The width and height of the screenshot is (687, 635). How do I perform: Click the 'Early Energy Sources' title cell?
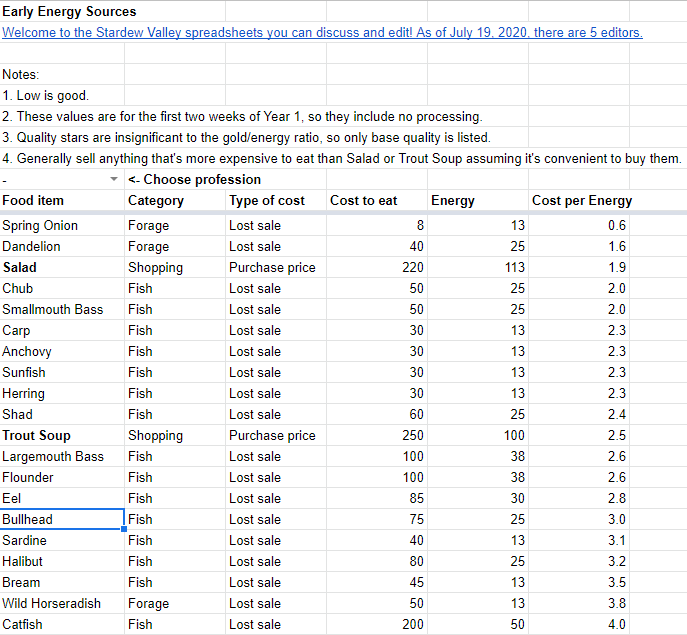click(x=70, y=12)
